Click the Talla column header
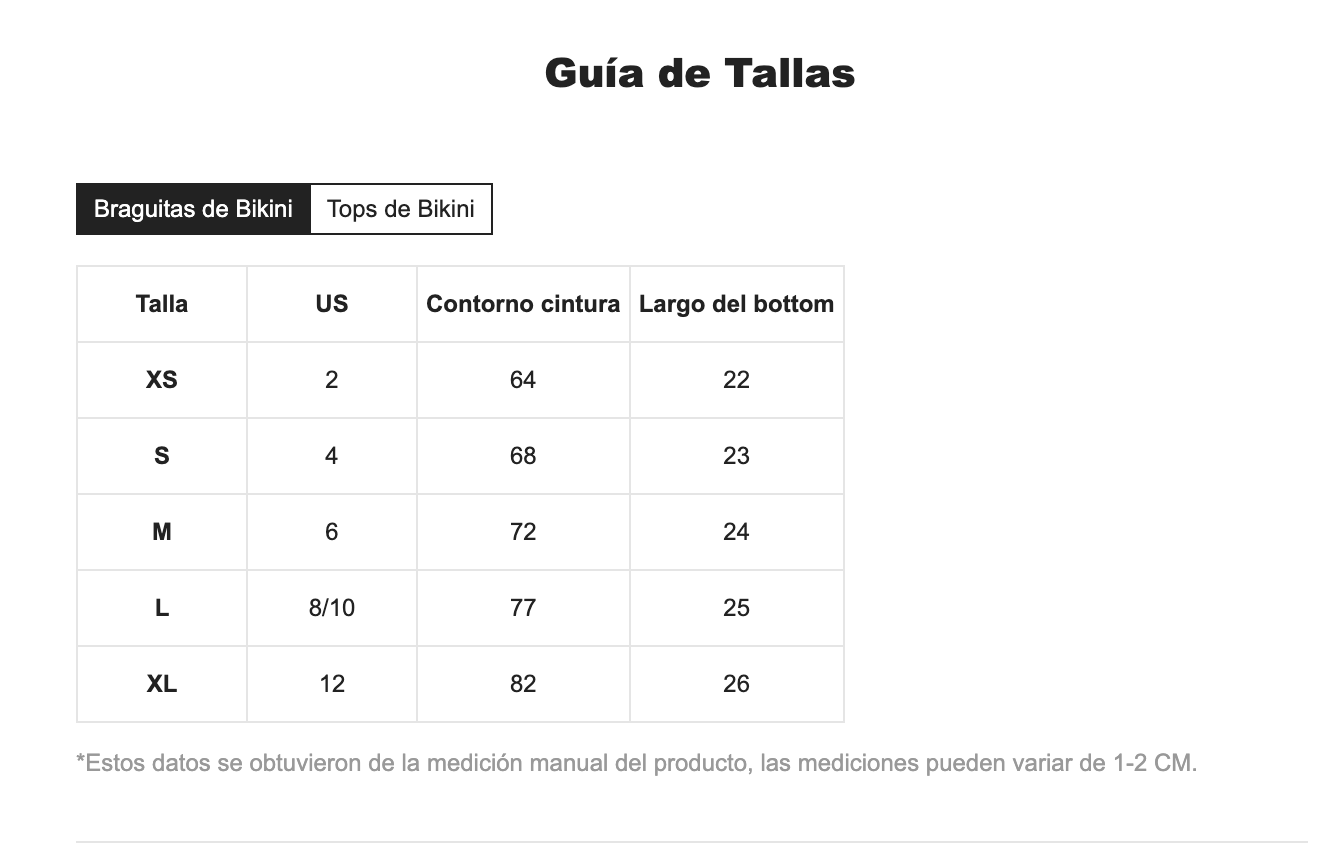 click(x=162, y=304)
